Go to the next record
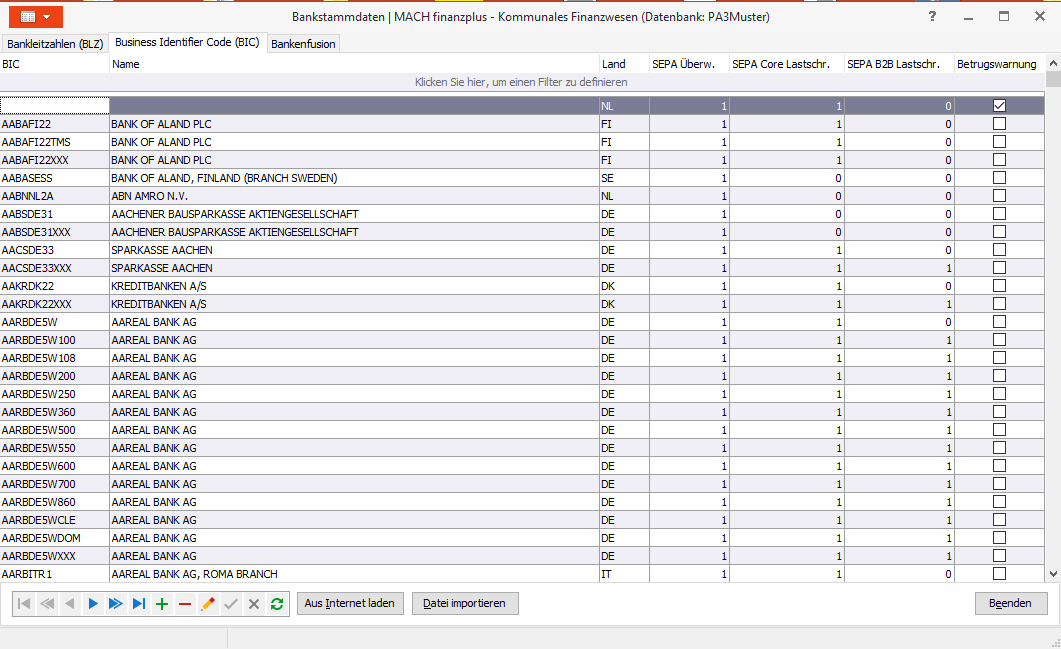Screen dimensions: 1061x649 click(x=93, y=604)
